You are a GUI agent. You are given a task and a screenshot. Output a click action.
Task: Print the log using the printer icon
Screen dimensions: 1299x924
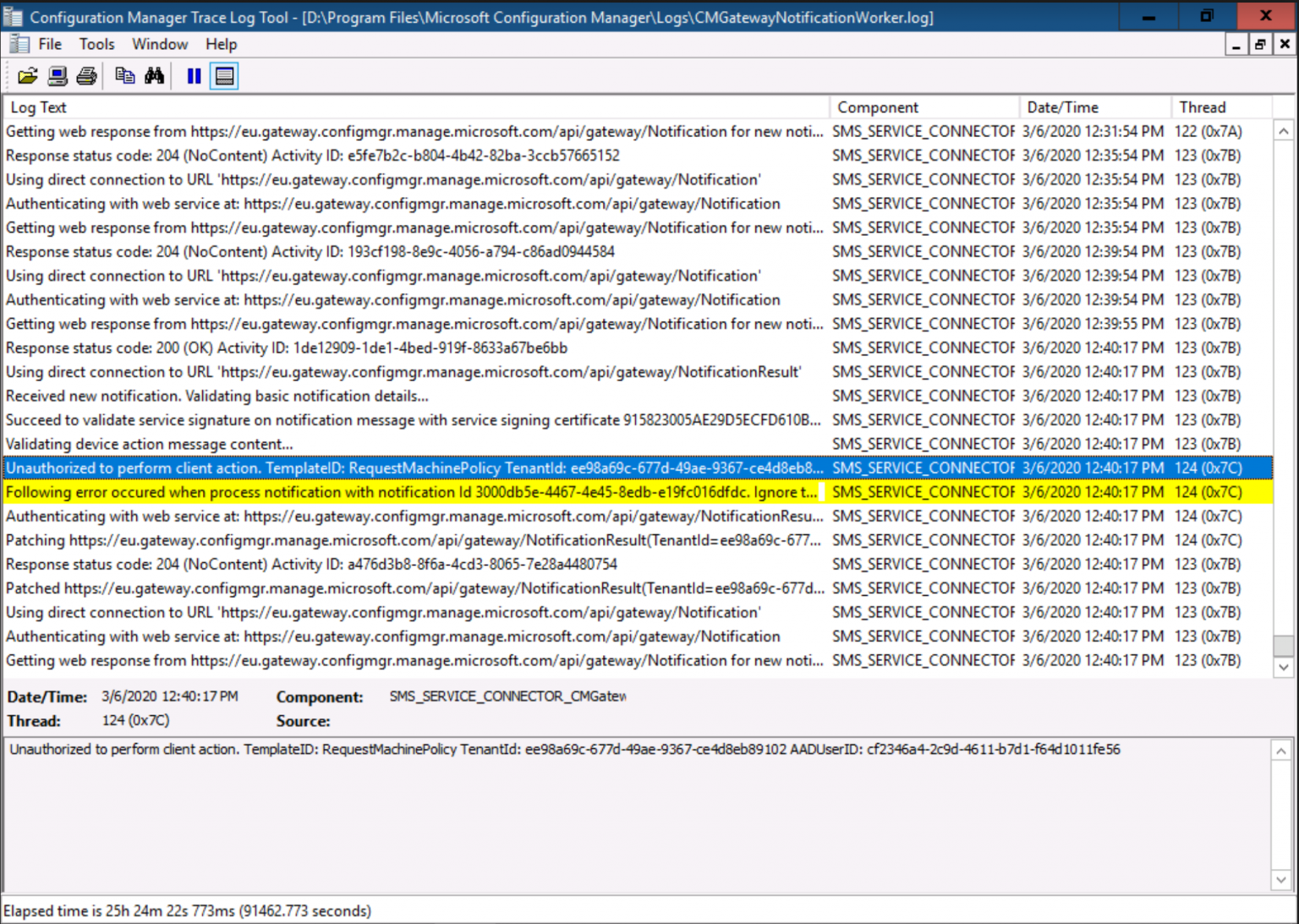[85, 75]
